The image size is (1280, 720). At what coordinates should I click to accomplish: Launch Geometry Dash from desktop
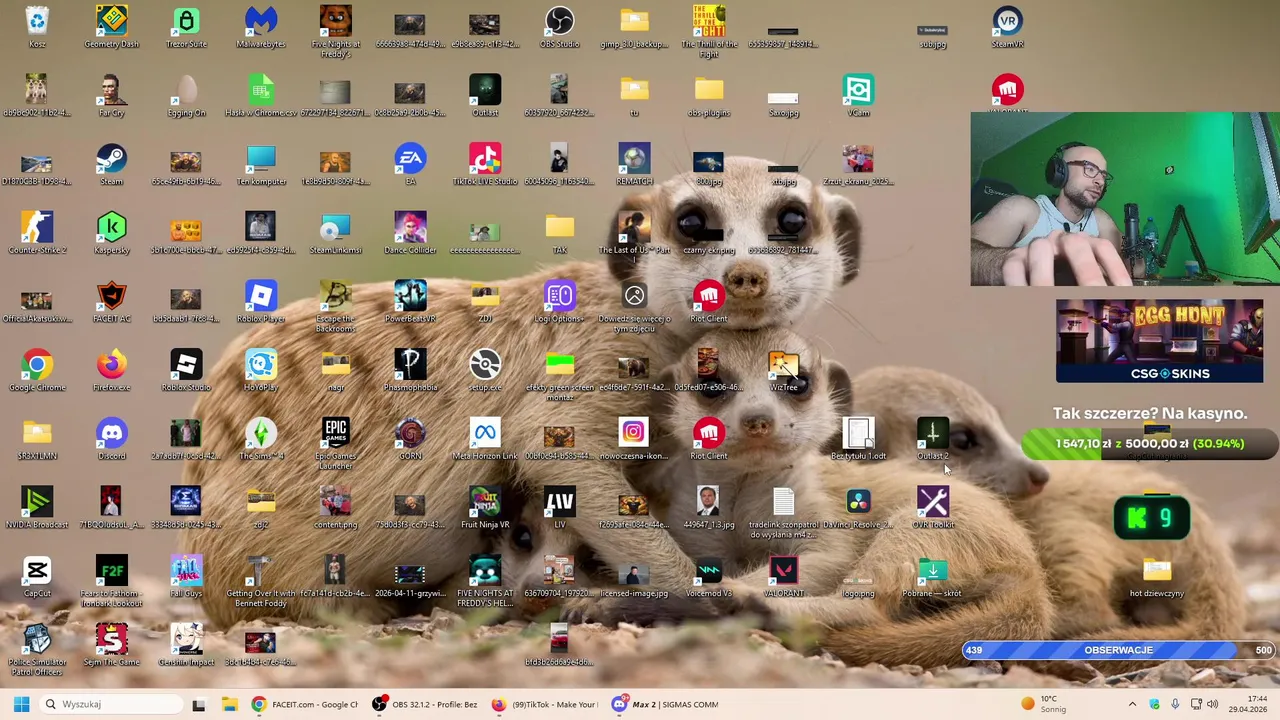(111, 22)
